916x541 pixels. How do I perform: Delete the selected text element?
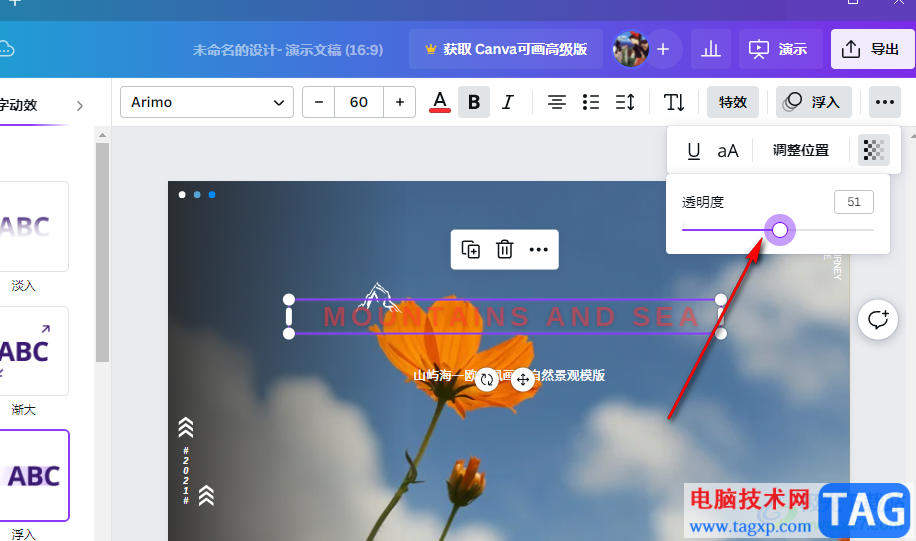point(504,249)
